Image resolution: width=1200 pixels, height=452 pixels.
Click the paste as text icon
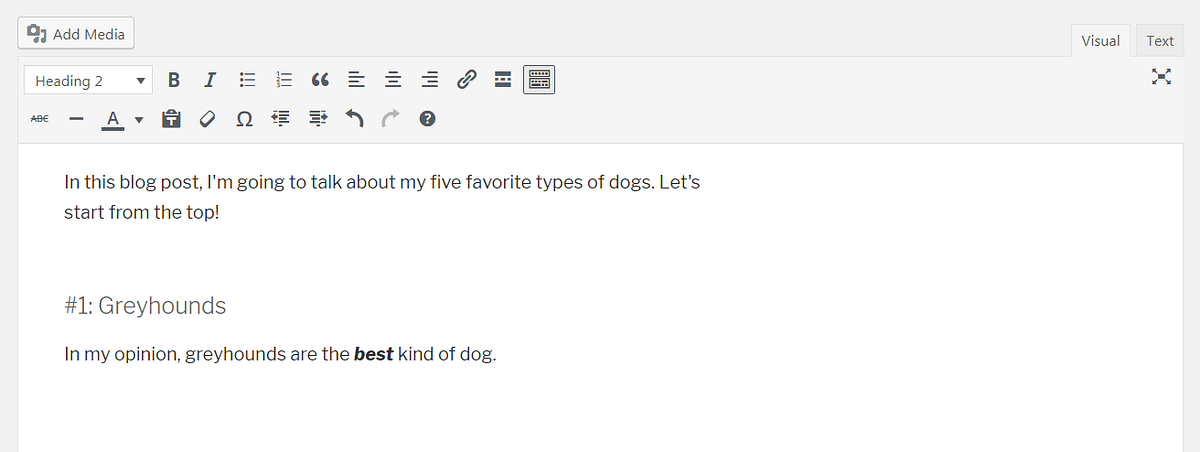click(171, 119)
